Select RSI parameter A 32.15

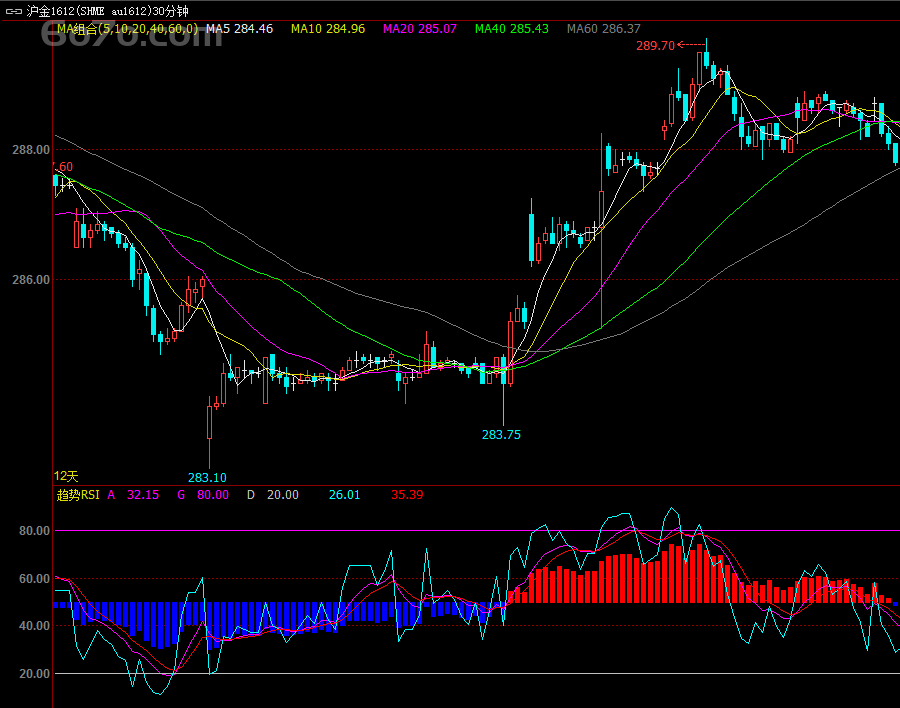point(133,495)
